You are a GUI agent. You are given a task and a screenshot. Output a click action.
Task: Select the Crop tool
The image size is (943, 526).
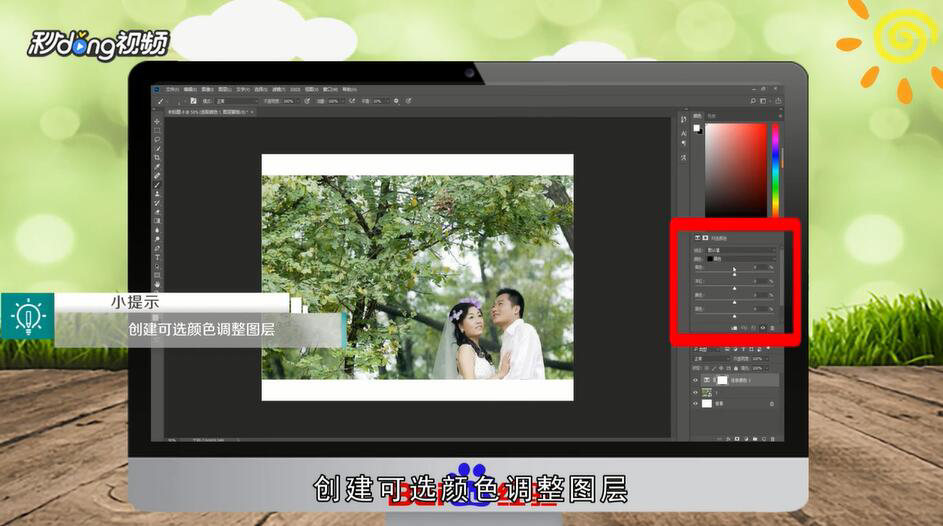(157, 157)
